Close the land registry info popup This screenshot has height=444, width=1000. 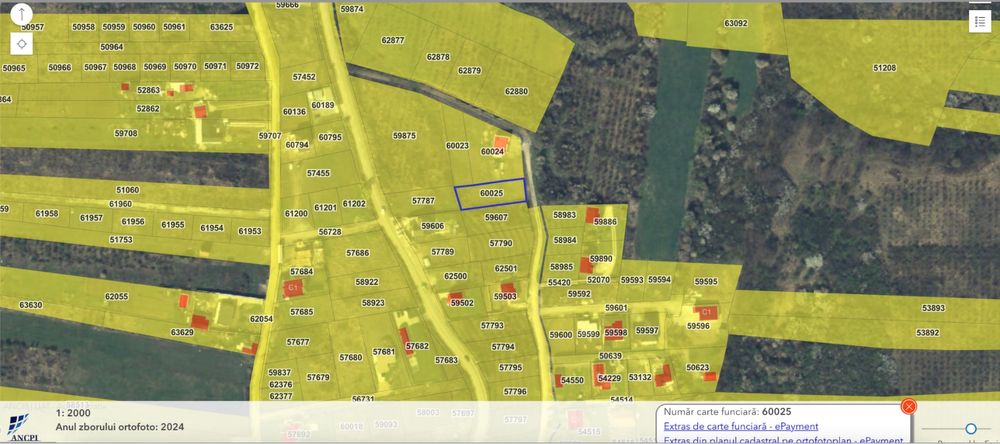[x=909, y=406]
